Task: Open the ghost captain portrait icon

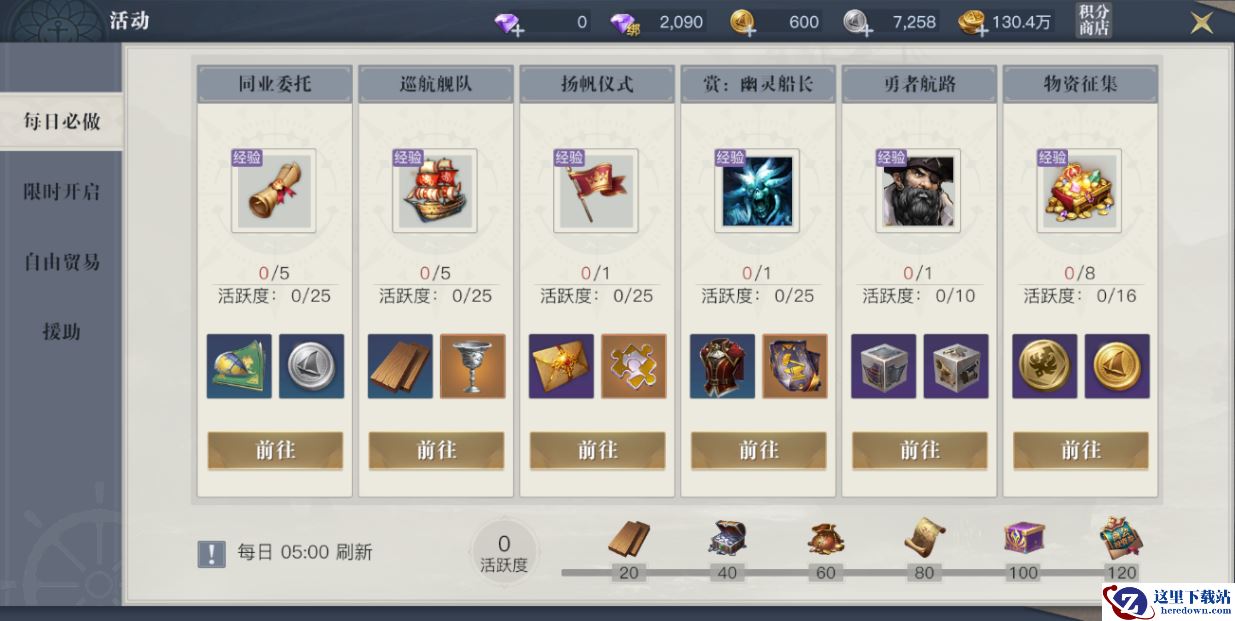Action: (757, 191)
